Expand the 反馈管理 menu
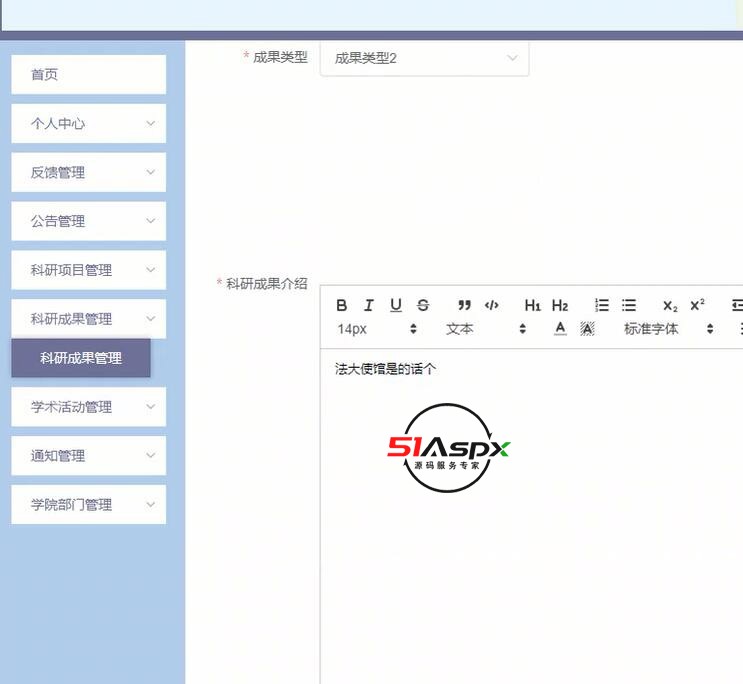Image resolution: width=743 pixels, height=684 pixels. pyautogui.click(x=89, y=172)
